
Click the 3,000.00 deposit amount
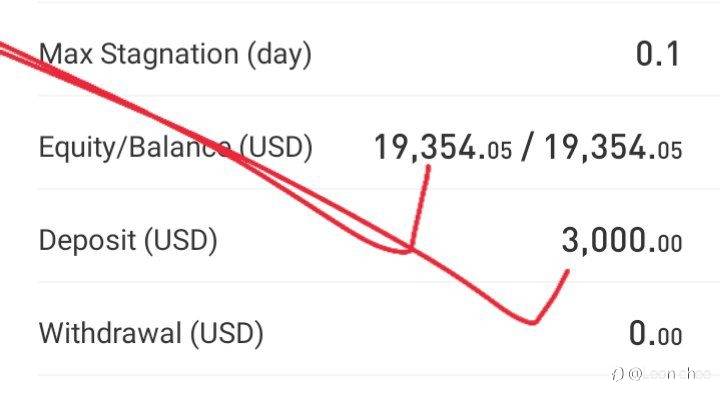point(622,241)
